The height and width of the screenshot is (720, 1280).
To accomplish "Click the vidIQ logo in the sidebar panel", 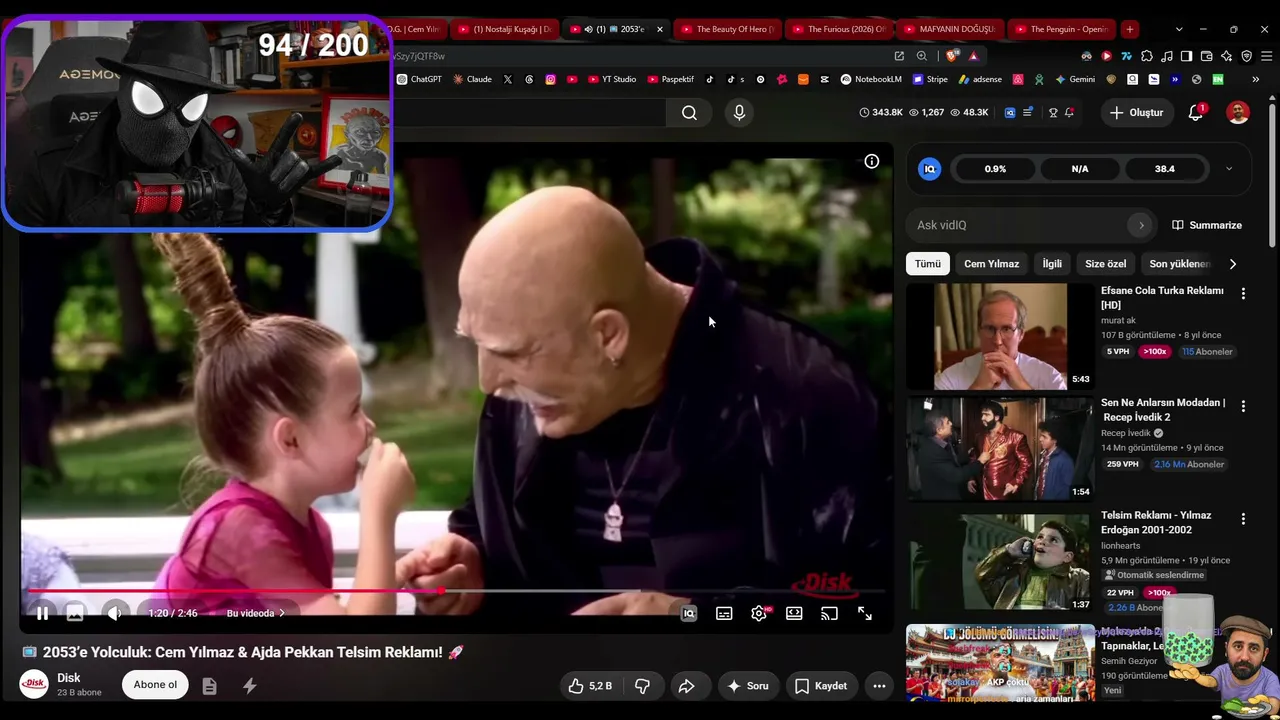I will tap(929, 169).
